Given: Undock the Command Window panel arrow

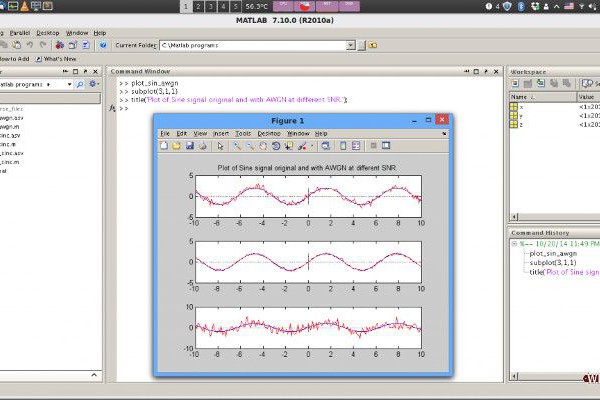Looking at the screenshot, I should [x=486, y=72].
